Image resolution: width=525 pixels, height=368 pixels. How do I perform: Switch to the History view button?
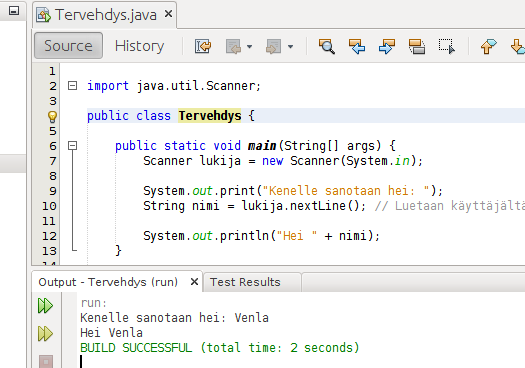pyautogui.click(x=139, y=46)
